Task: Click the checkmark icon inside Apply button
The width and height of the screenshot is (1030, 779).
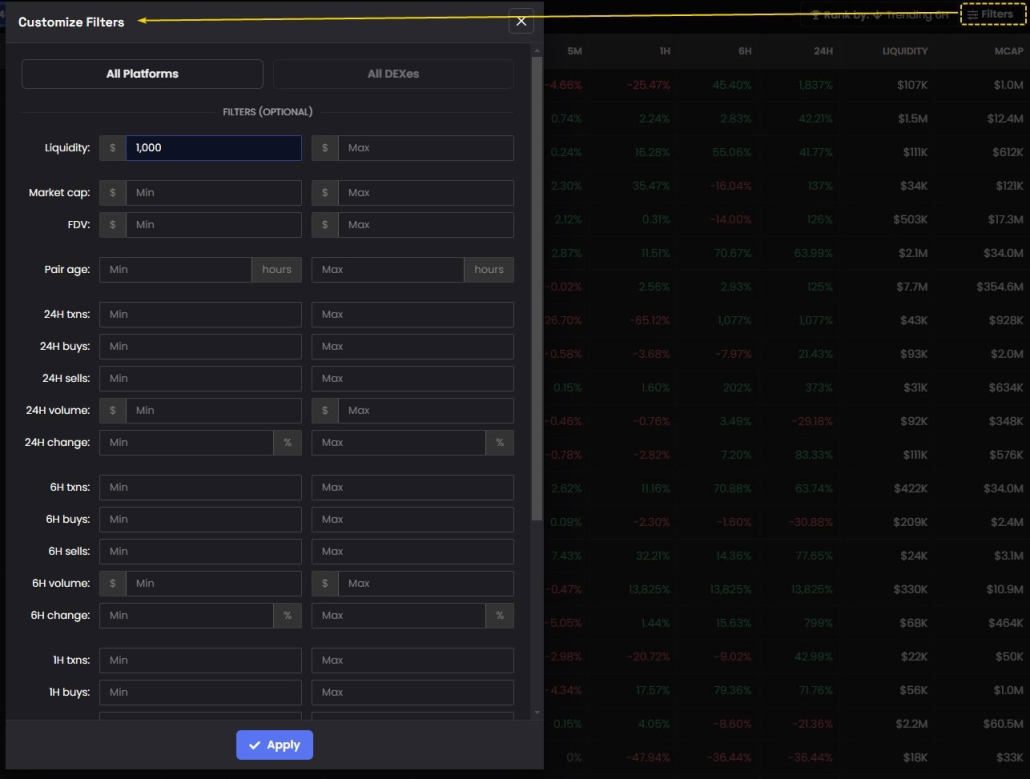Action: pyautogui.click(x=252, y=744)
